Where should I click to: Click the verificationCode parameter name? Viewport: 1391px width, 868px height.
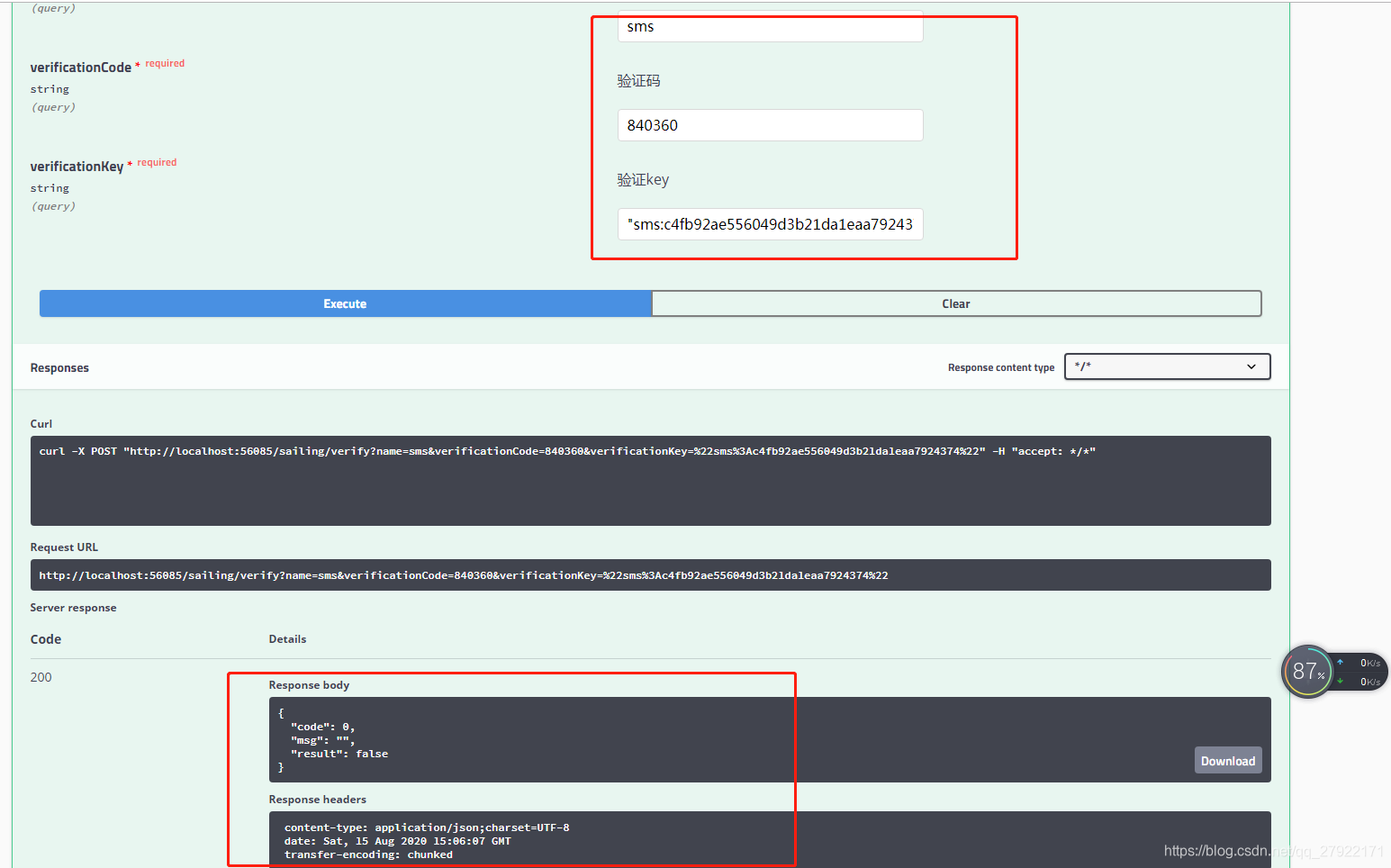pos(81,68)
